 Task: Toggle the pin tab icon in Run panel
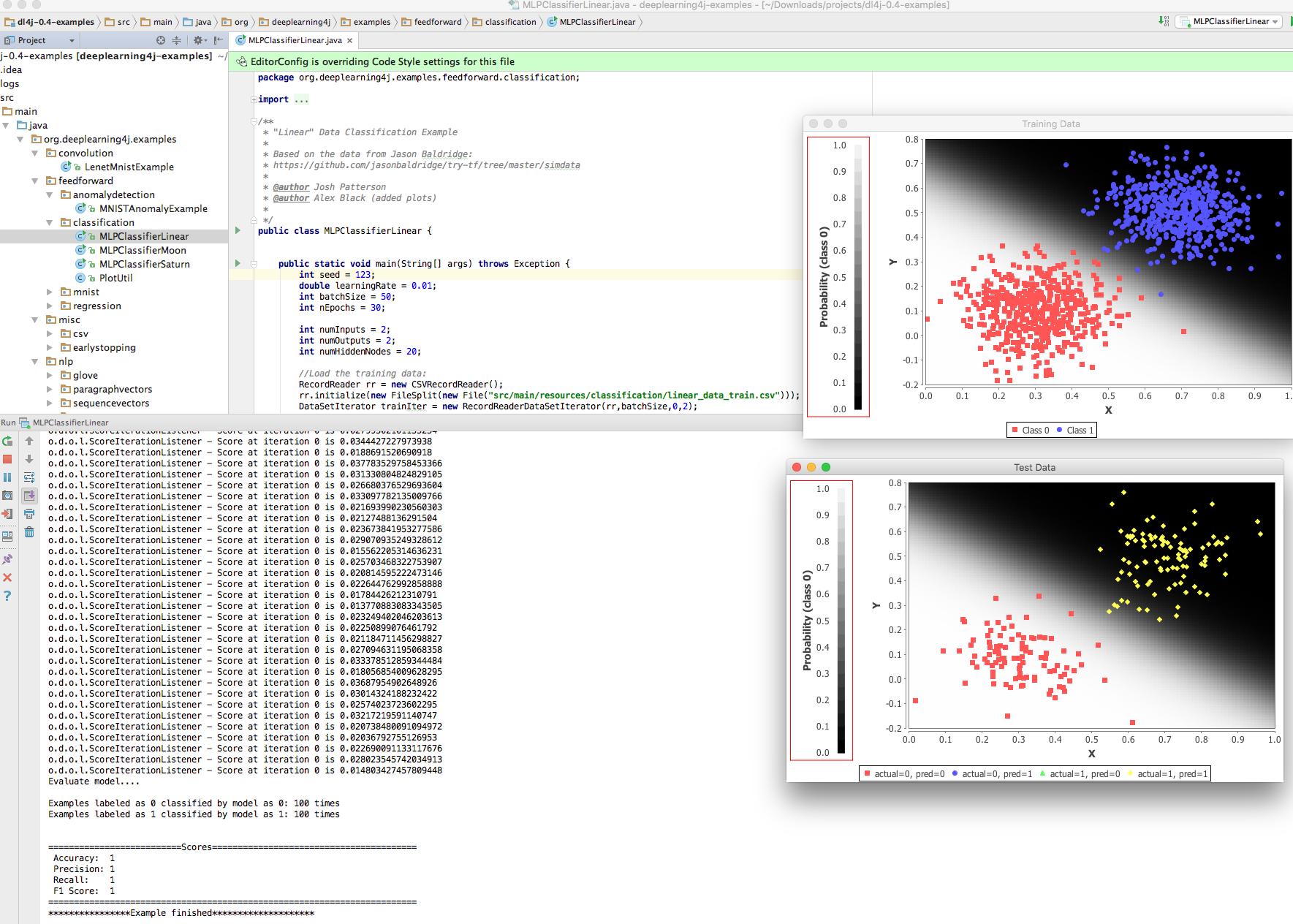coord(7,559)
